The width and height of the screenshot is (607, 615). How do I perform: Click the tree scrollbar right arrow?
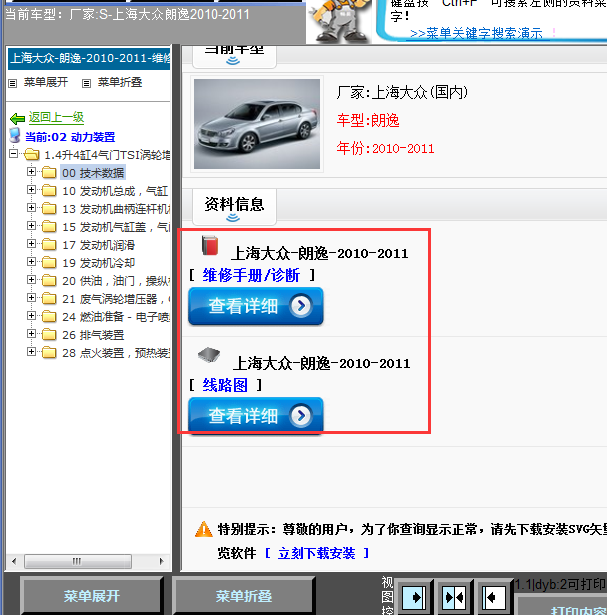tap(162, 561)
